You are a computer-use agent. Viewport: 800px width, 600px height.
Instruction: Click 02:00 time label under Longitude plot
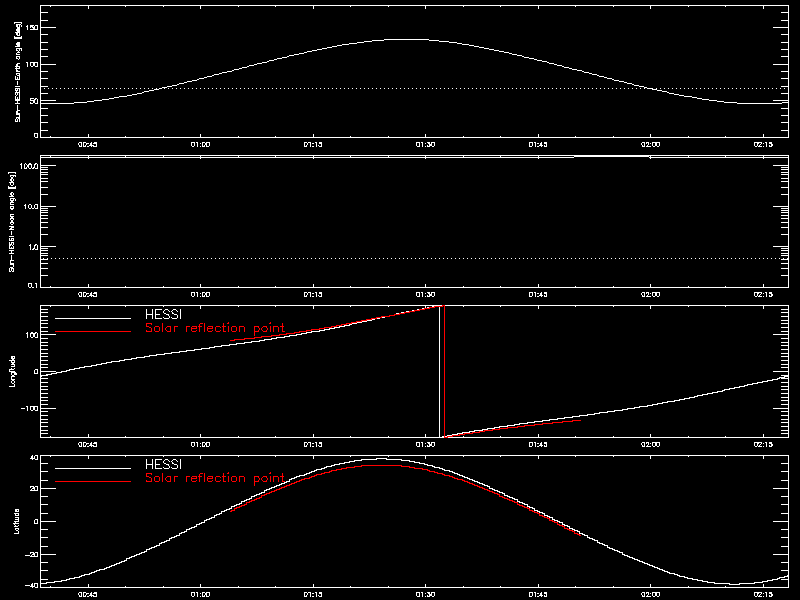[x=651, y=444]
